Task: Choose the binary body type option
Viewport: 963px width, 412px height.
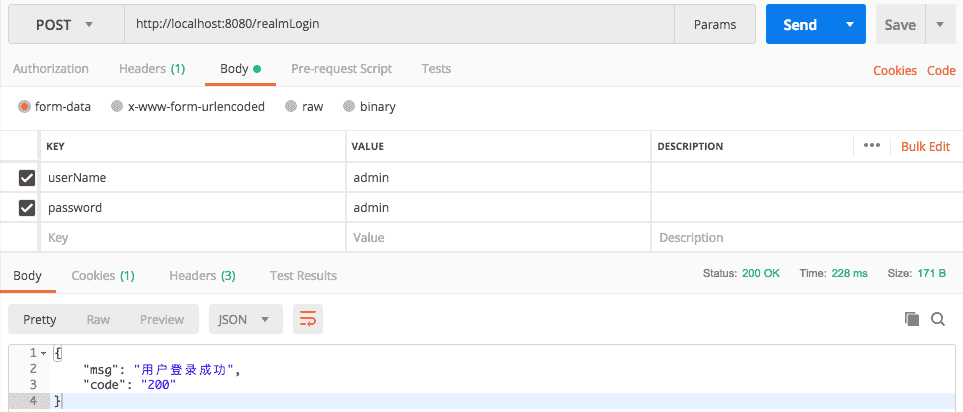Action: coord(349,106)
